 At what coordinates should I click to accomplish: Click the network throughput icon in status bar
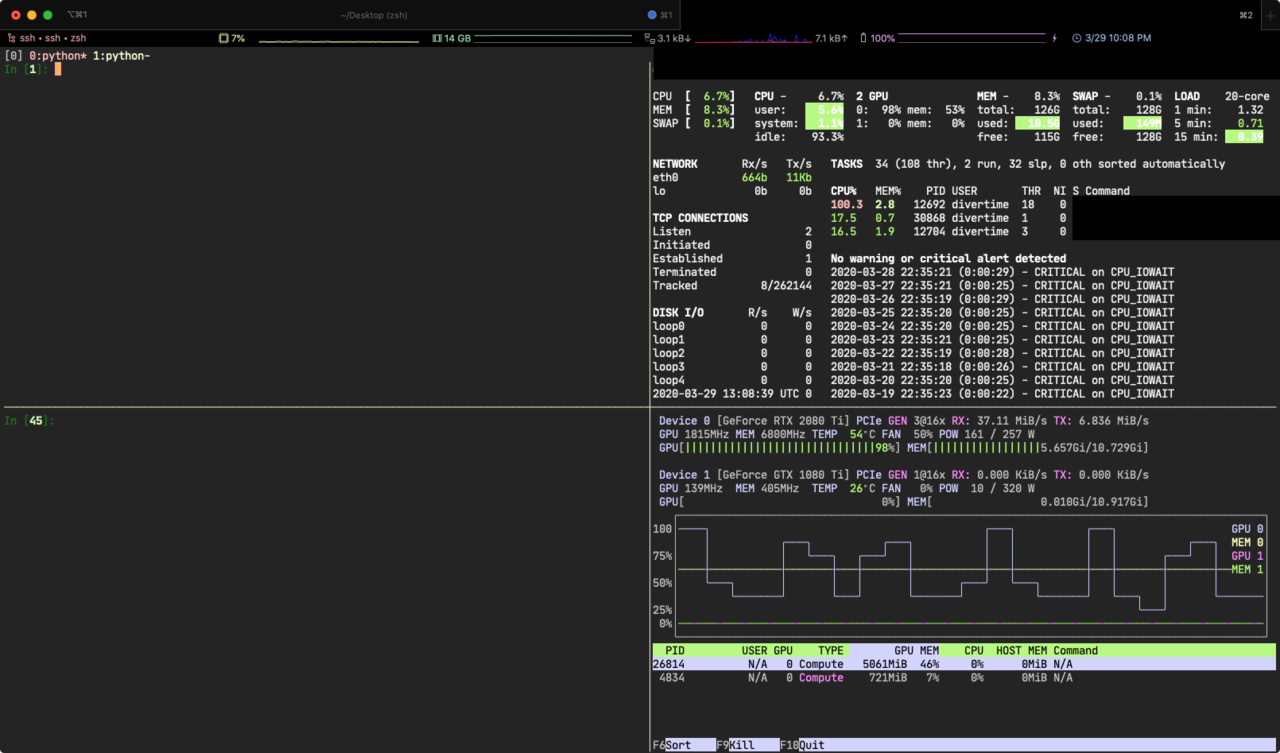650,38
